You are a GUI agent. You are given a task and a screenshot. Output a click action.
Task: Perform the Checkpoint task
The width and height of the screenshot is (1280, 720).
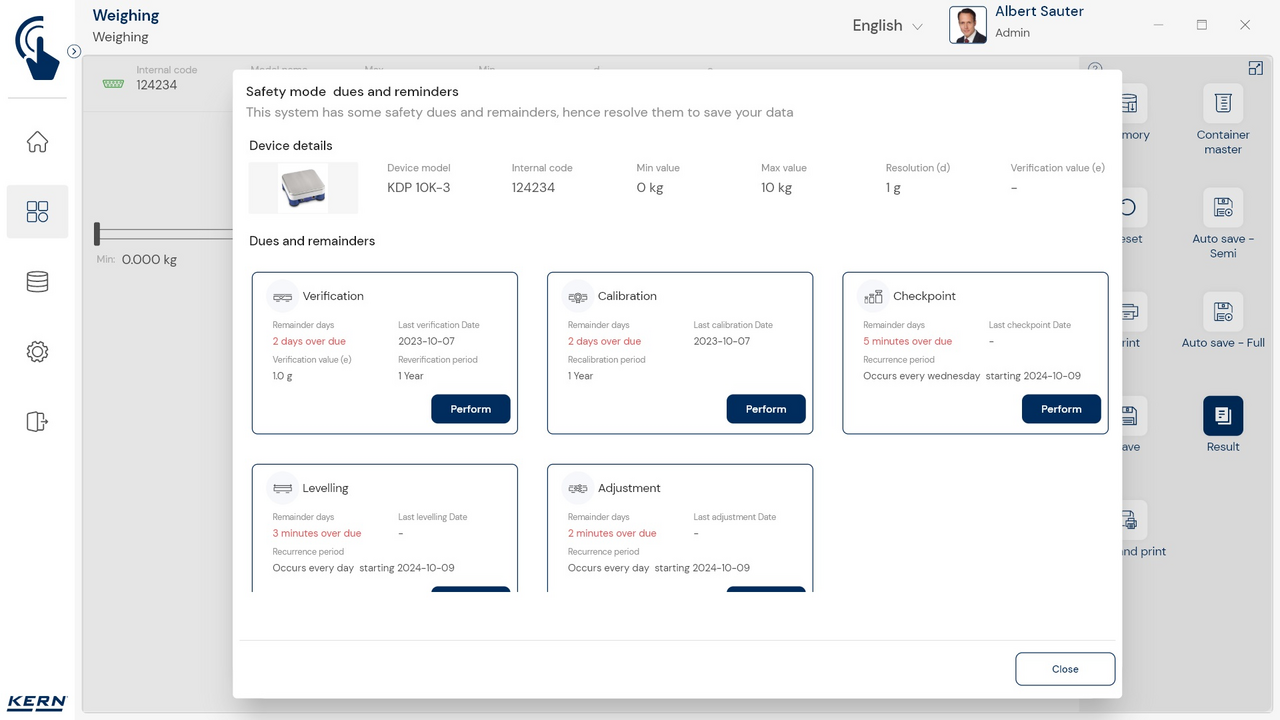tap(1060, 409)
